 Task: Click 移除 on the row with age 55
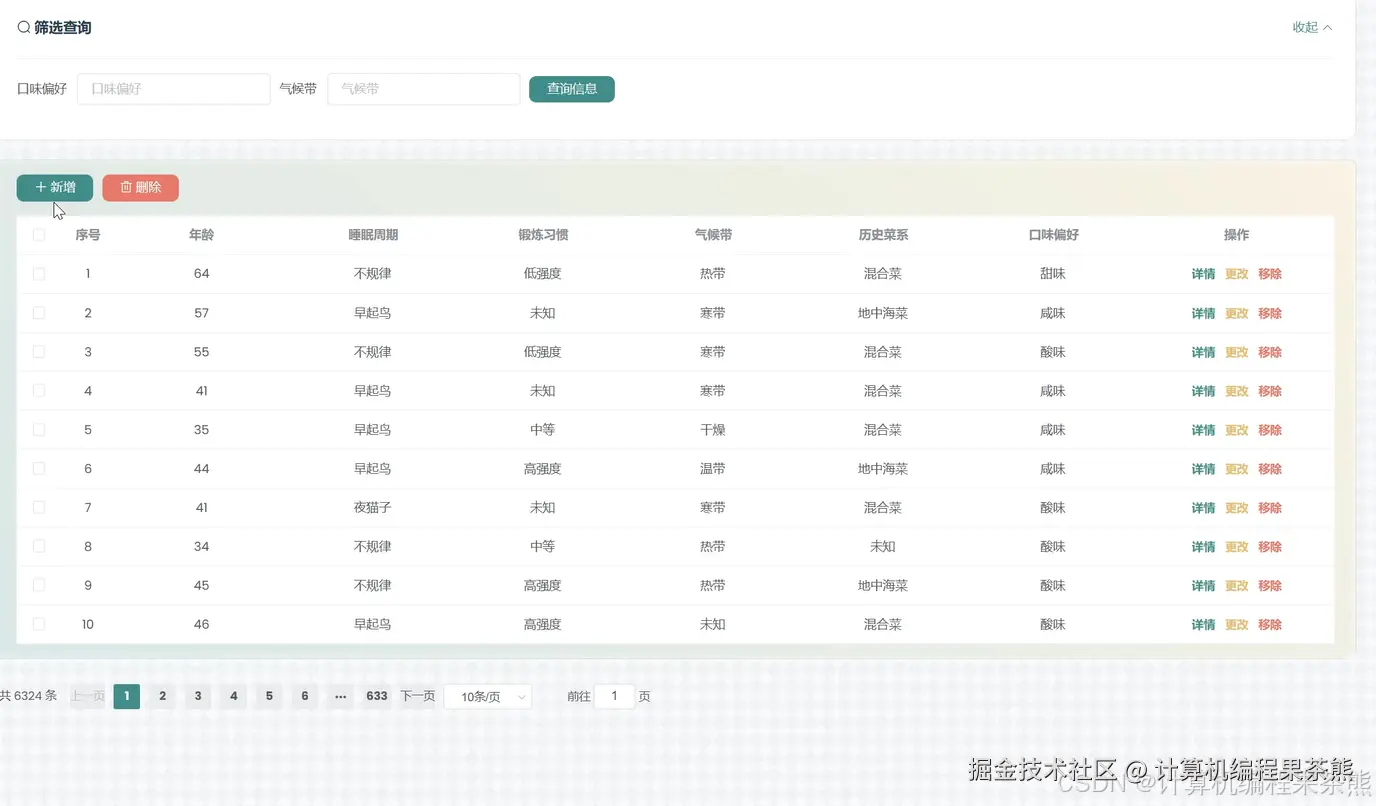pyautogui.click(x=1270, y=352)
